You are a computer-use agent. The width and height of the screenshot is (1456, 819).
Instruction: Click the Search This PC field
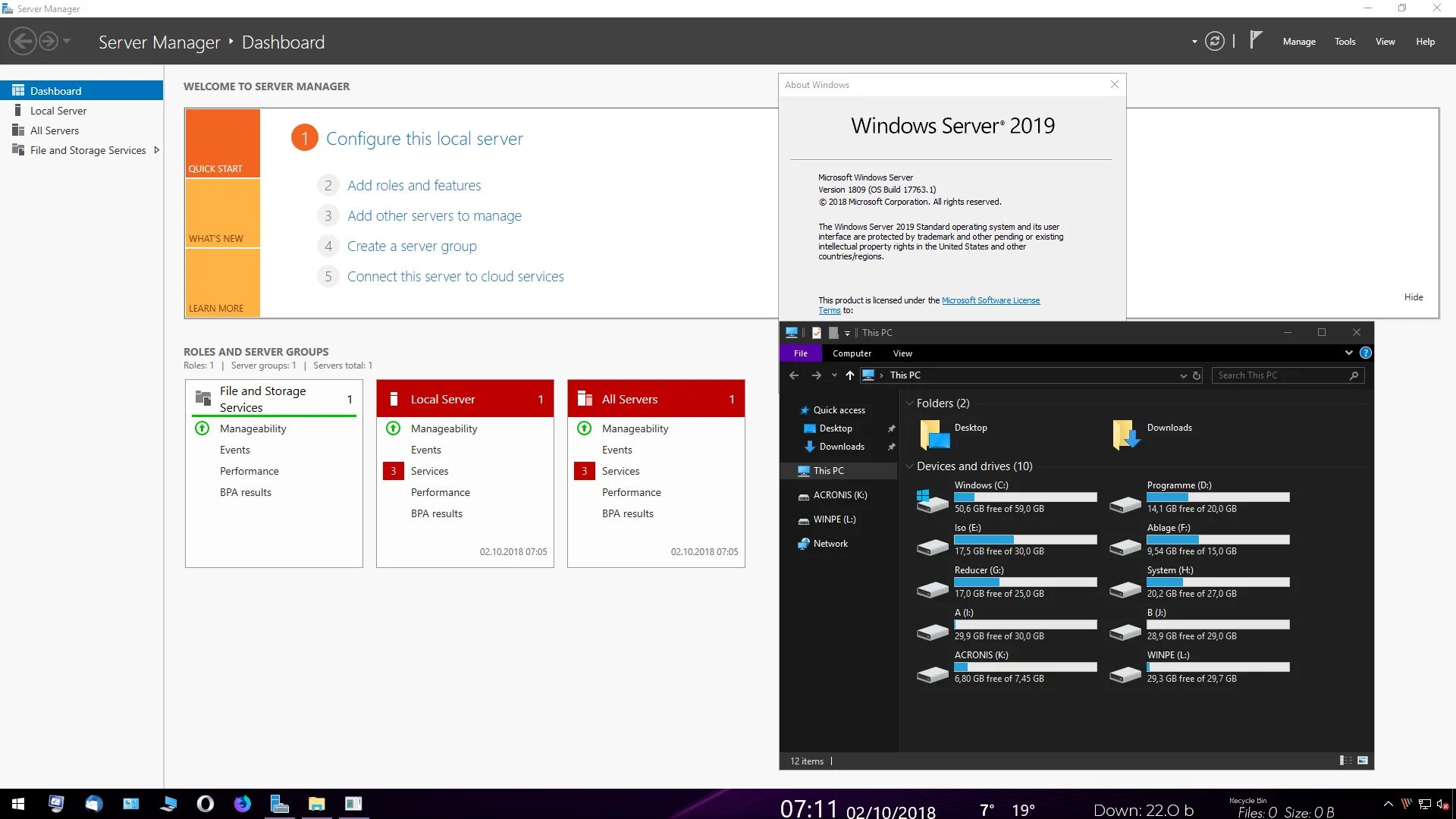pyautogui.click(x=1287, y=375)
